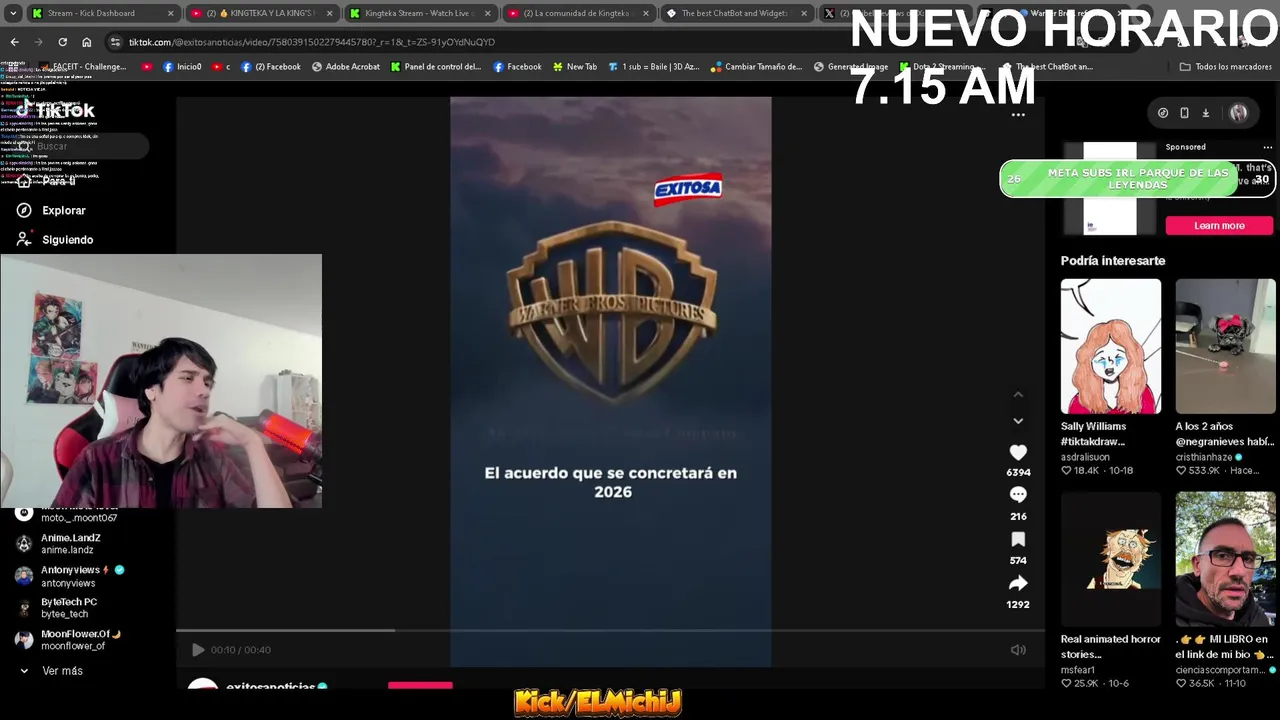Click Learn more sponsored button
This screenshot has height=720, width=1280.
[1219, 226]
